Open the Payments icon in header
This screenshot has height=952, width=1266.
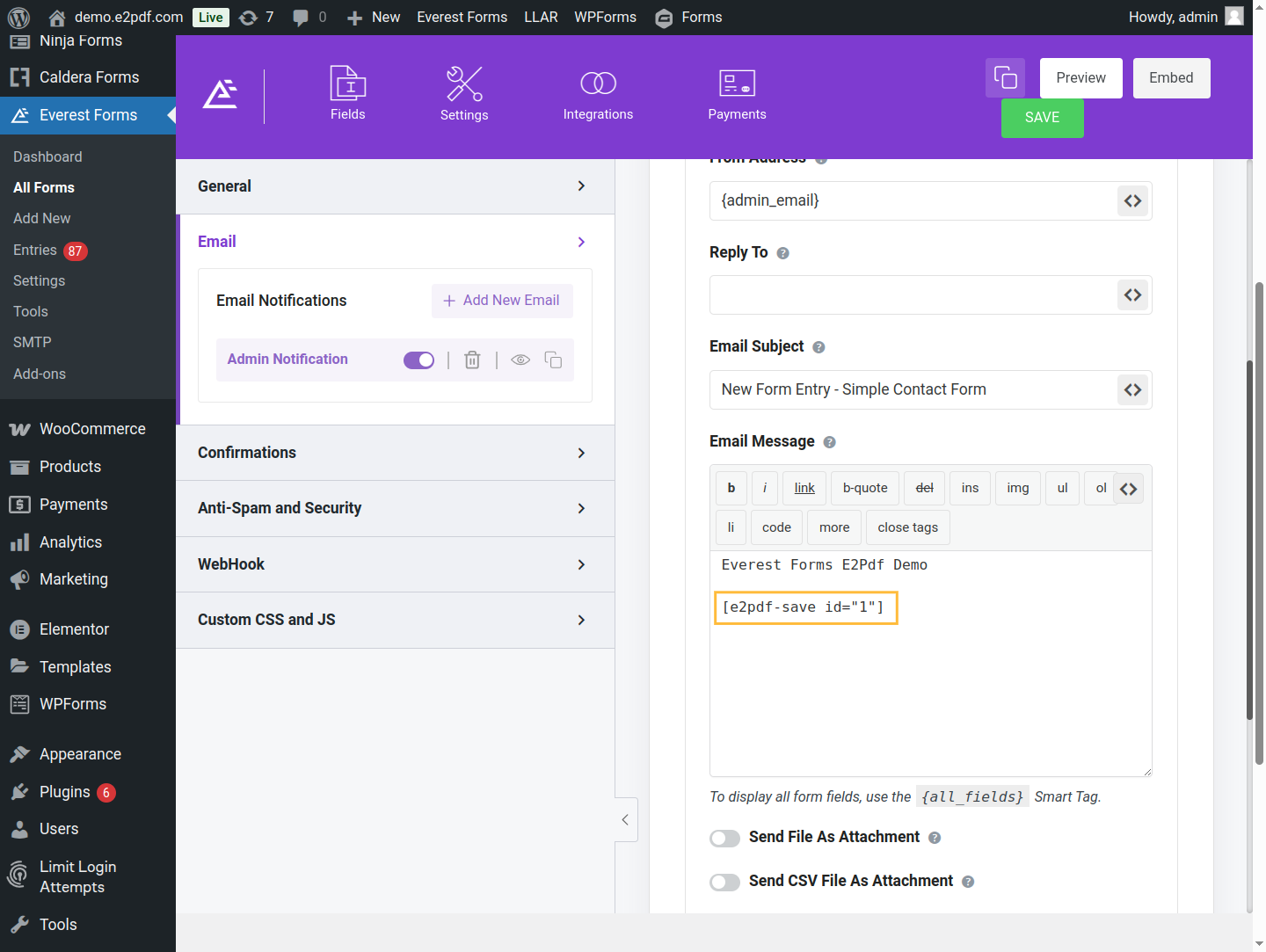[737, 84]
